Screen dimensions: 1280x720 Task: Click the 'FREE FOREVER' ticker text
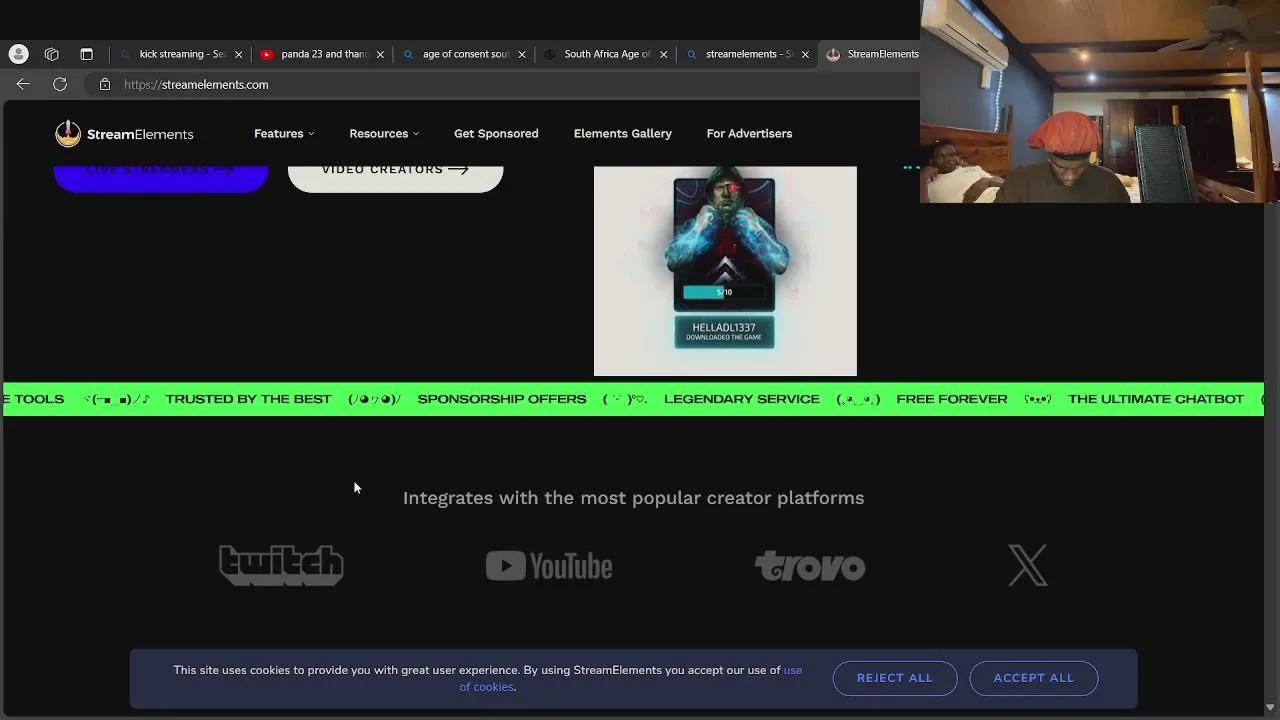952,399
